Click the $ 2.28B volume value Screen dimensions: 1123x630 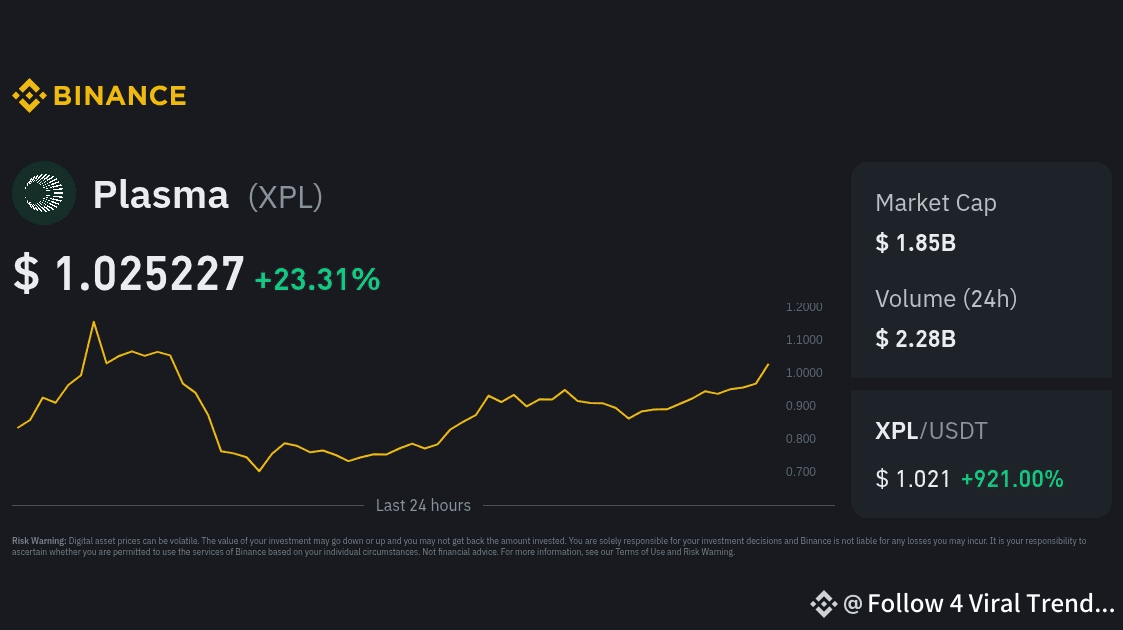[x=915, y=339]
